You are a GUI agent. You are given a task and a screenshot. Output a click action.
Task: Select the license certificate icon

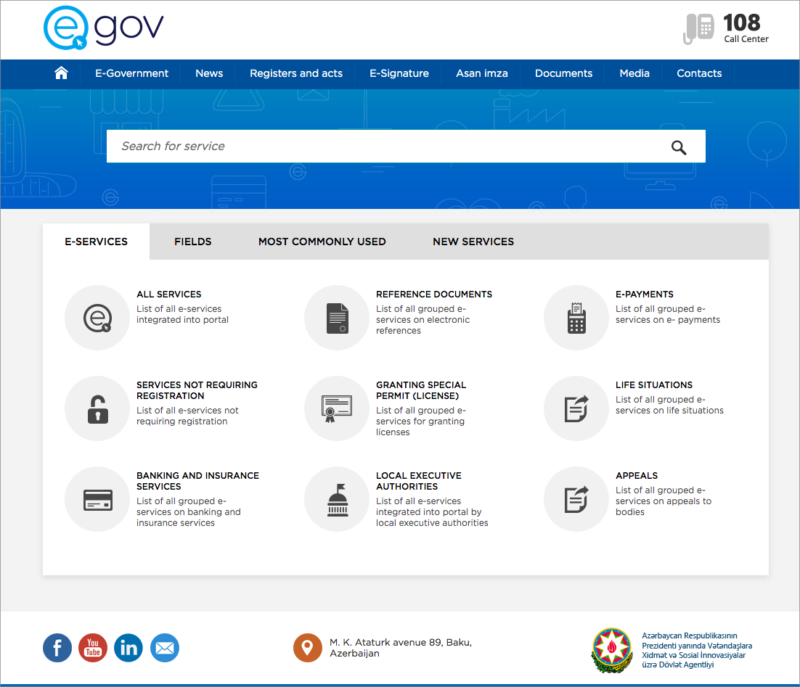[336, 408]
